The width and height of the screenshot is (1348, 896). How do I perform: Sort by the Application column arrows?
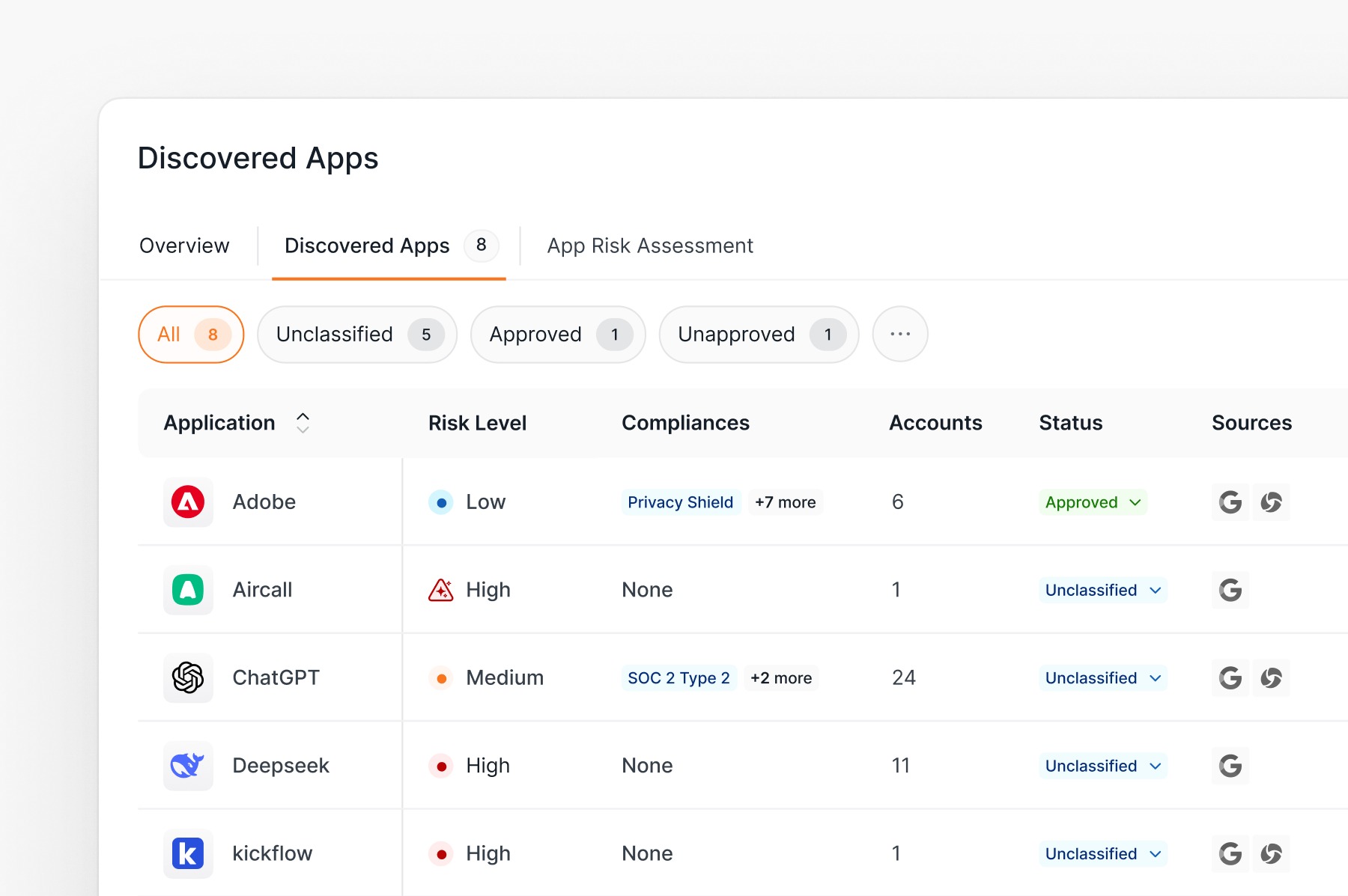pos(303,423)
